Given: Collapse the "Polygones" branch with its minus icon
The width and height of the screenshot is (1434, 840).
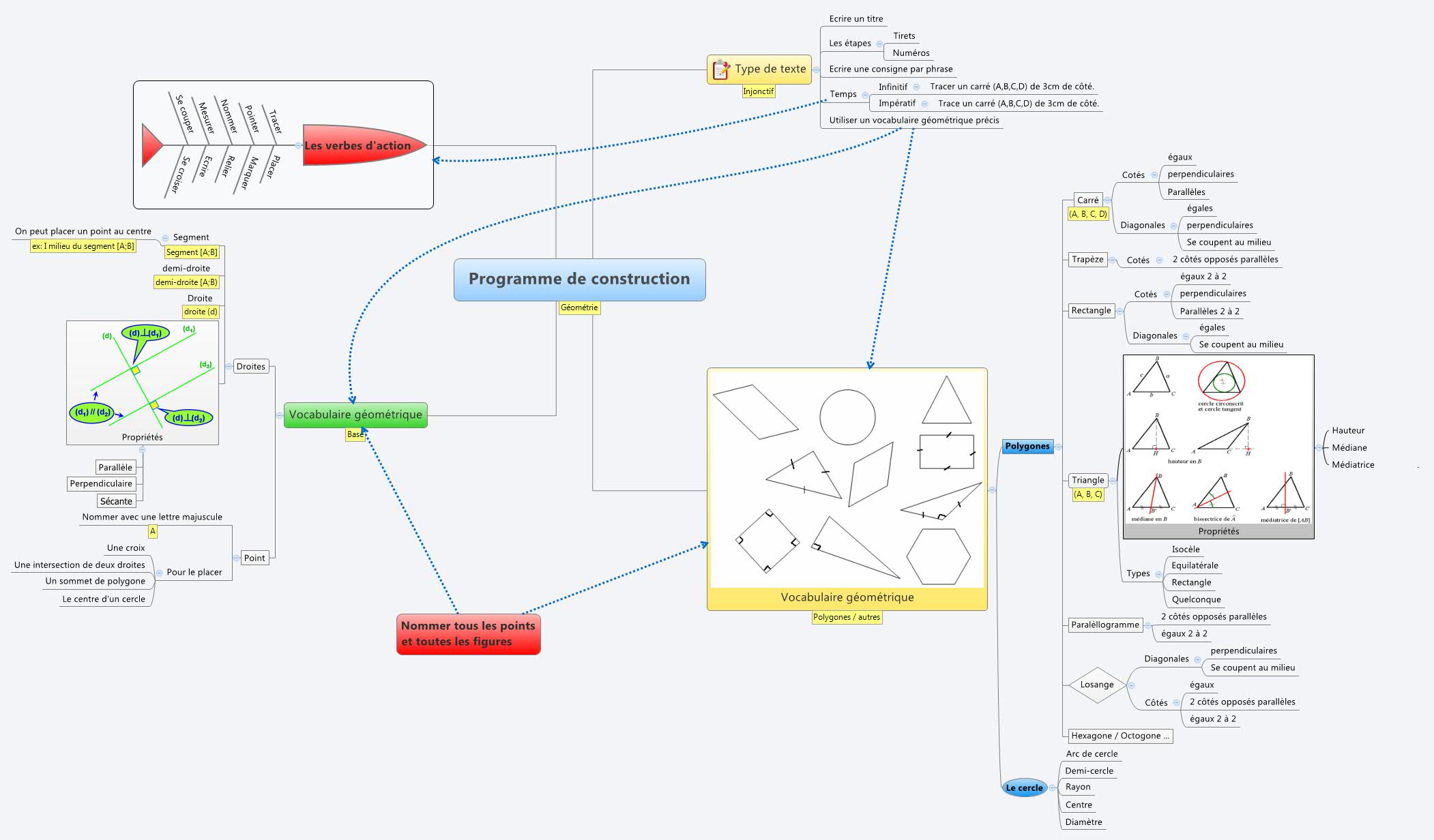Looking at the screenshot, I should [x=1058, y=447].
